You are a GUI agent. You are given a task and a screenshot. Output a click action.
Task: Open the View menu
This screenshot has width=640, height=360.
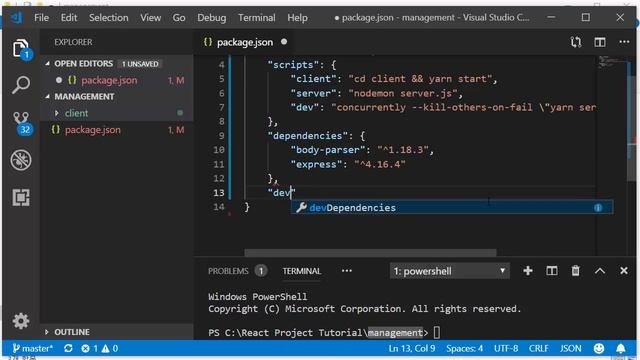coord(151,18)
